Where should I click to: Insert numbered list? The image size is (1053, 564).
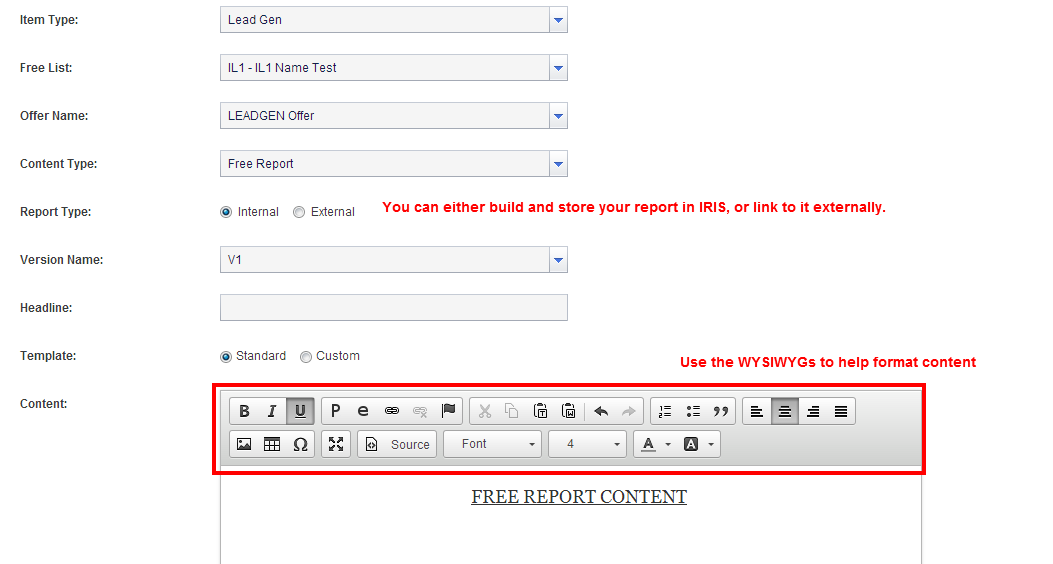[x=665, y=411]
